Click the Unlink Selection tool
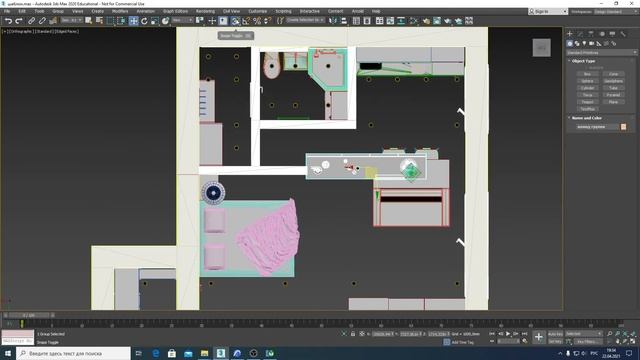Screen dimensions: 640x360 tap(42, 21)
